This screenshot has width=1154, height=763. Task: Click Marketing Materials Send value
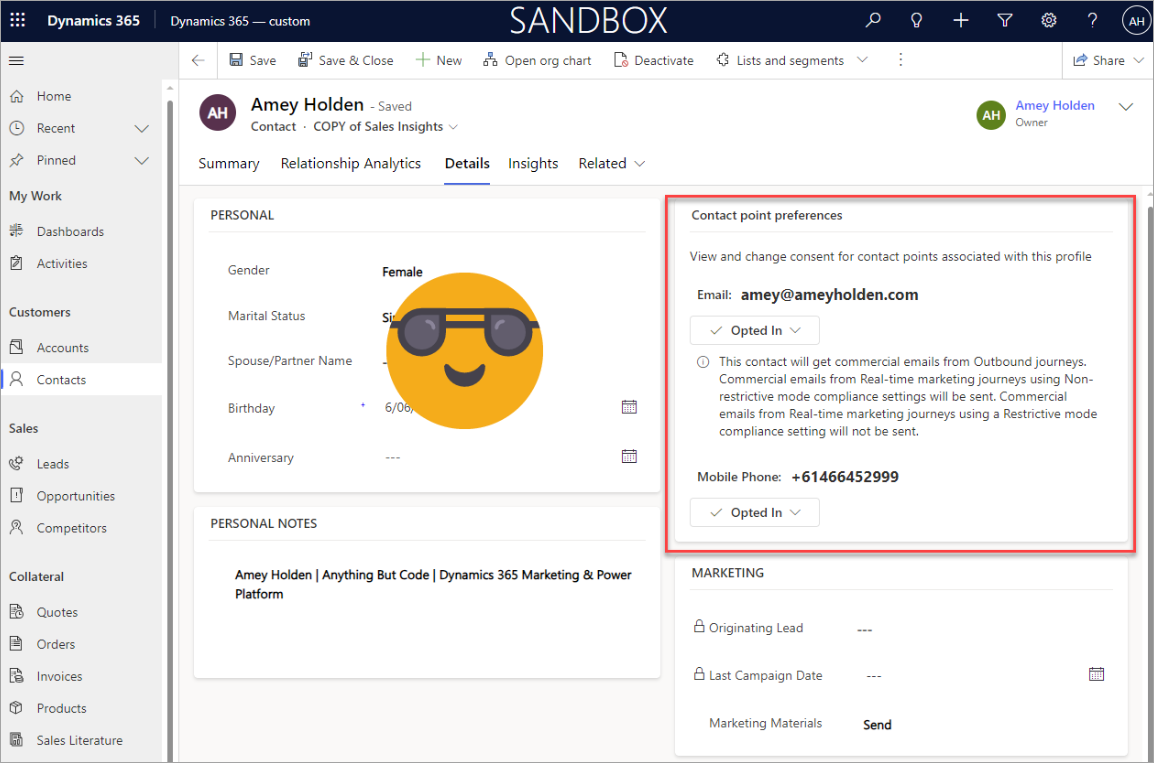[877, 725]
